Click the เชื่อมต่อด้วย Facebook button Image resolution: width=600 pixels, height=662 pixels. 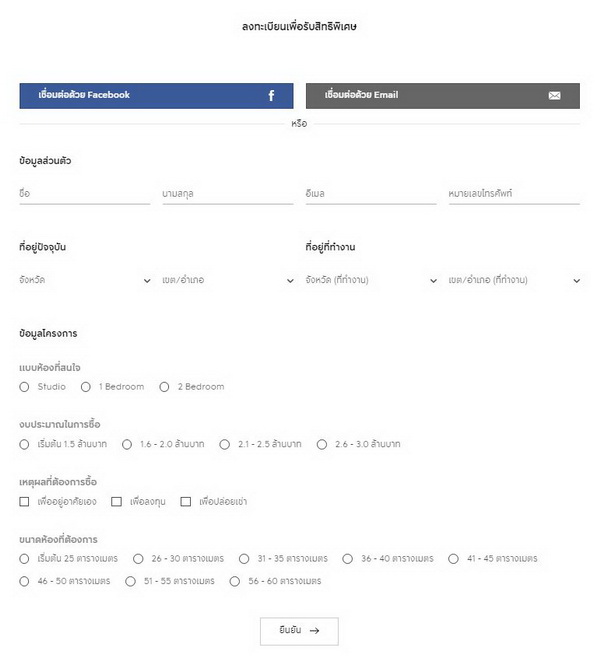pos(156,96)
